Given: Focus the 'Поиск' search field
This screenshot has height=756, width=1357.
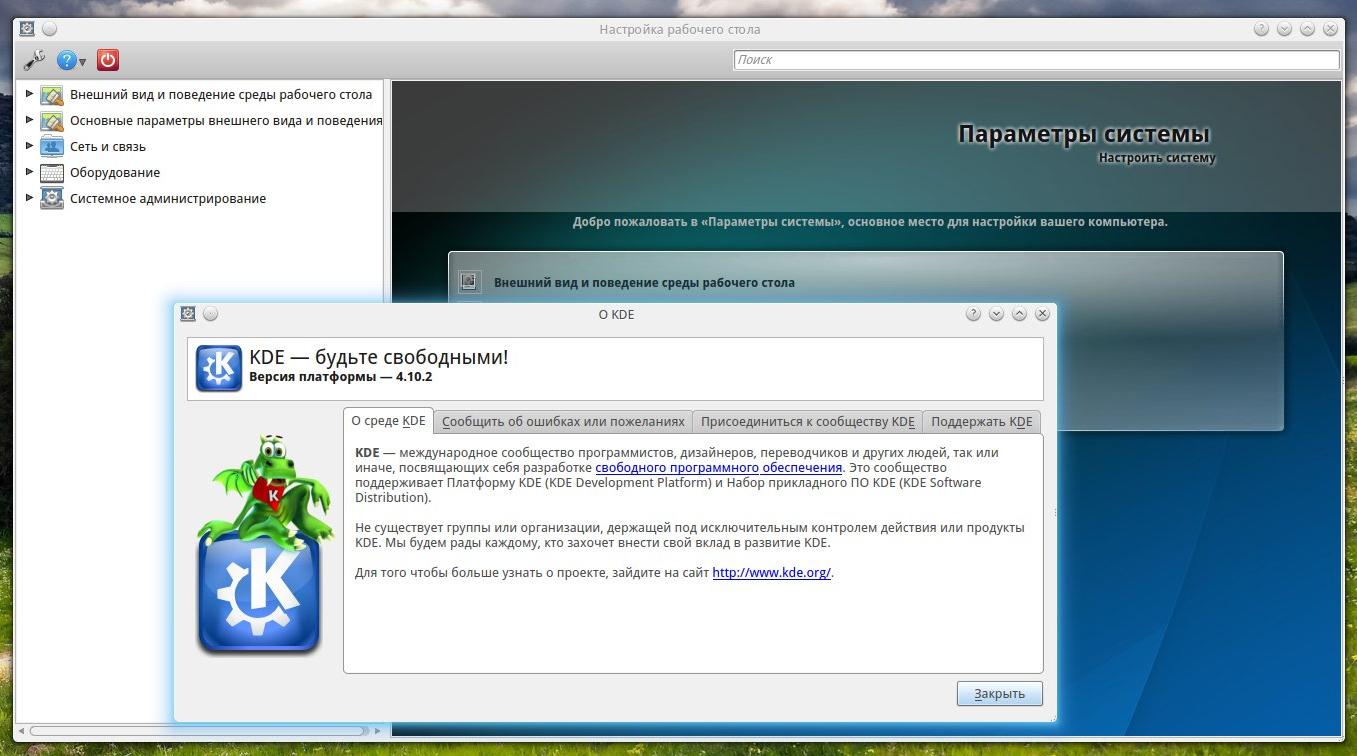Looking at the screenshot, I should [x=1037, y=60].
